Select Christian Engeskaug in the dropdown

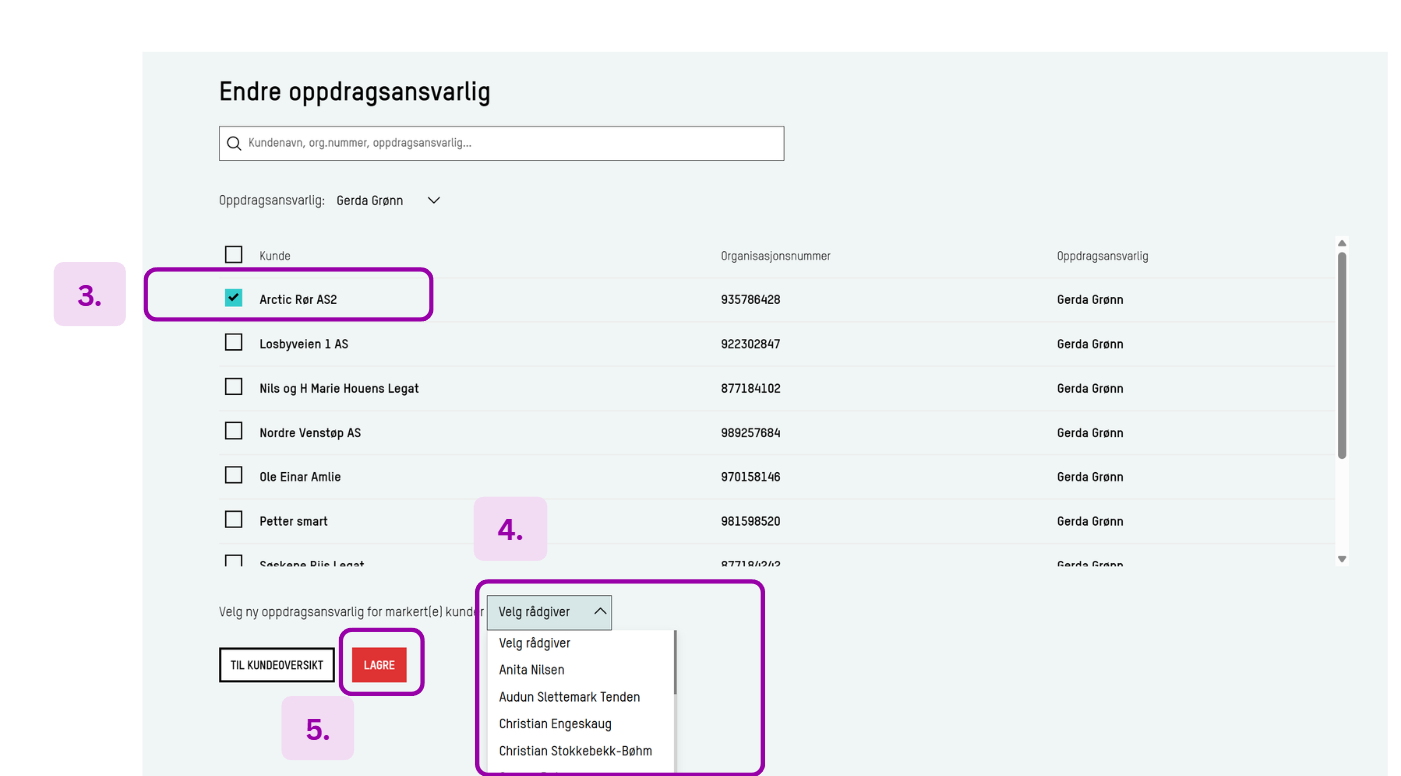click(555, 724)
